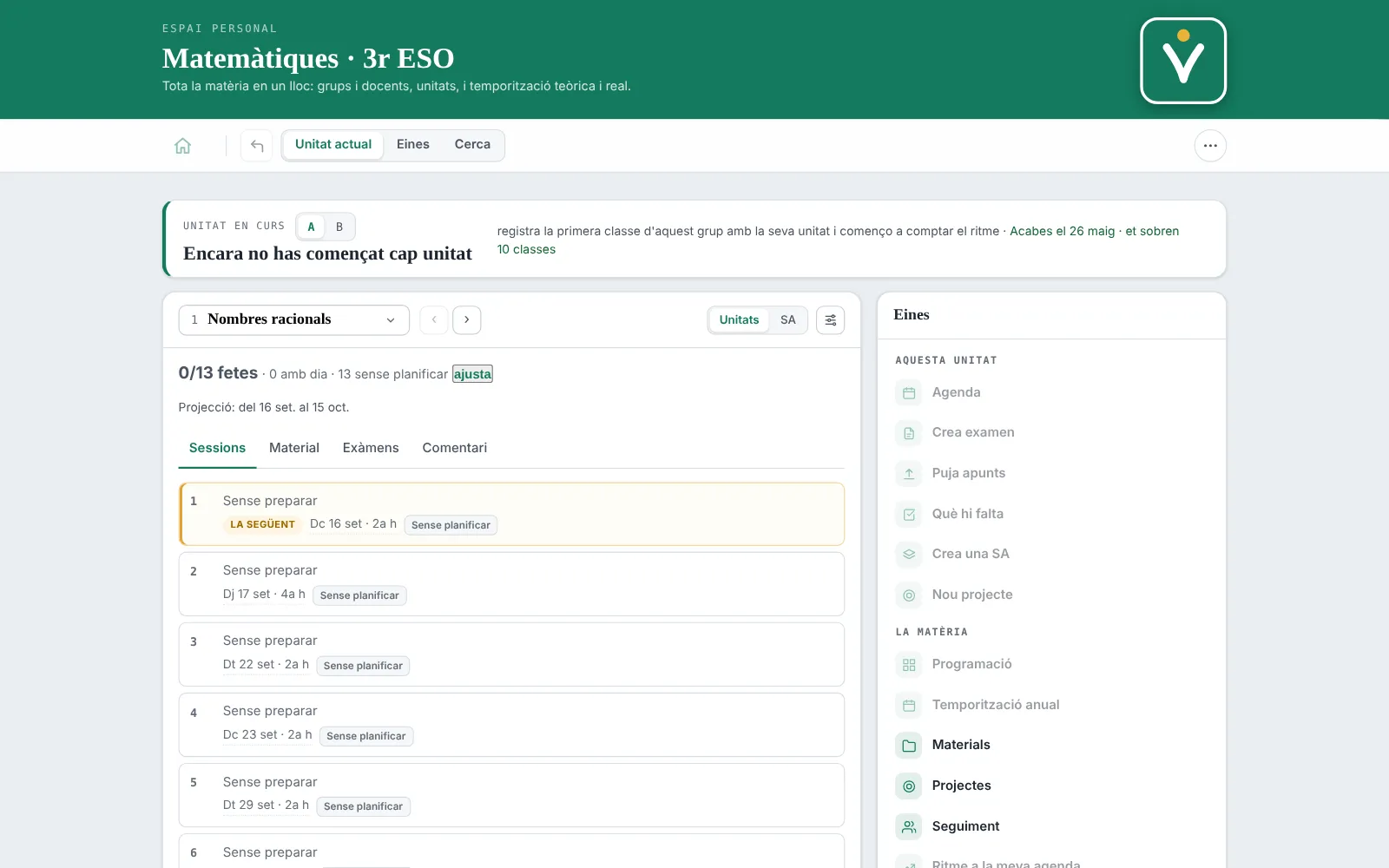Open the Seguiment people icon

tap(909, 826)
